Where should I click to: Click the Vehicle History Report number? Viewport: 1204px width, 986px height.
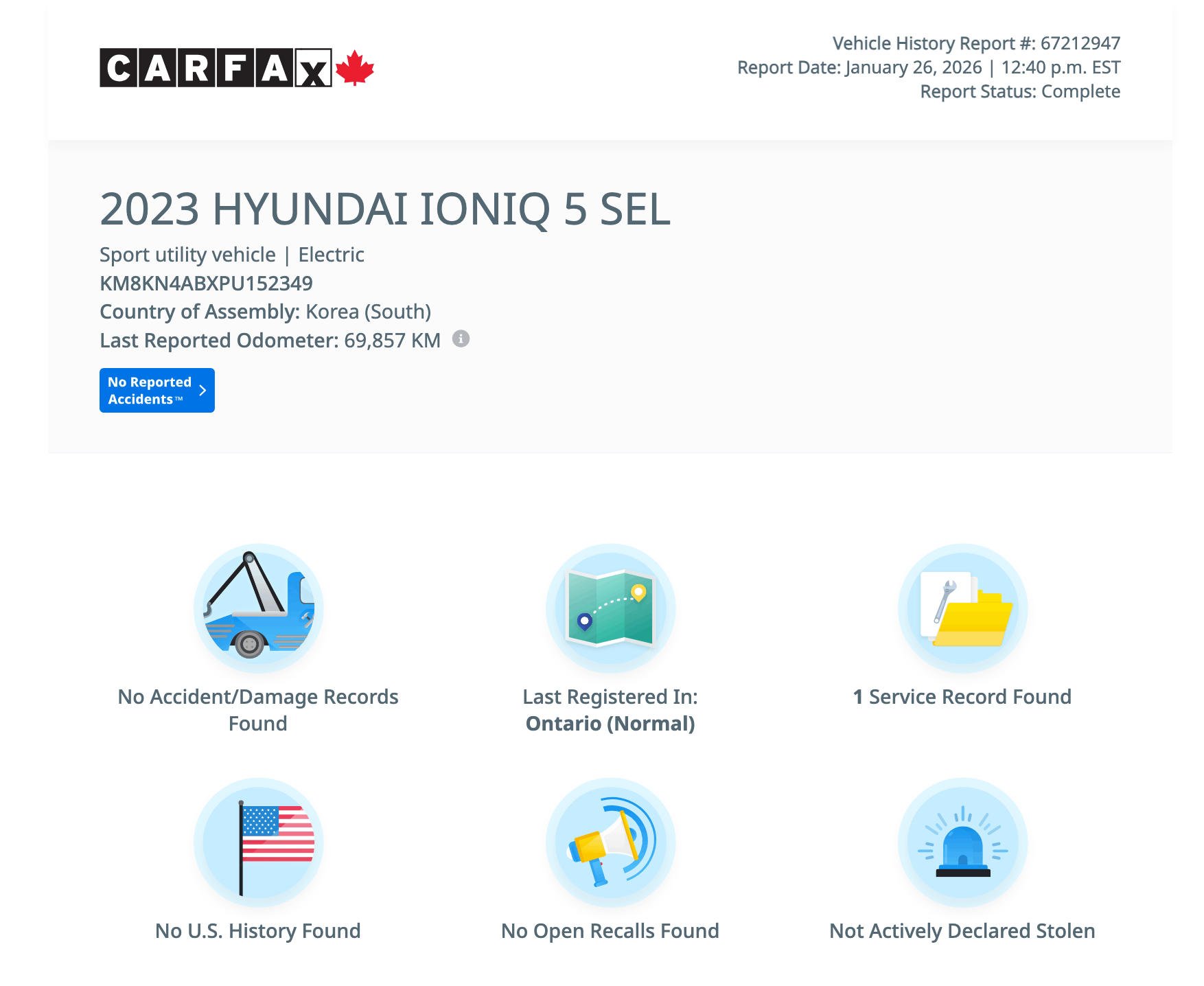tap(976, 43)
